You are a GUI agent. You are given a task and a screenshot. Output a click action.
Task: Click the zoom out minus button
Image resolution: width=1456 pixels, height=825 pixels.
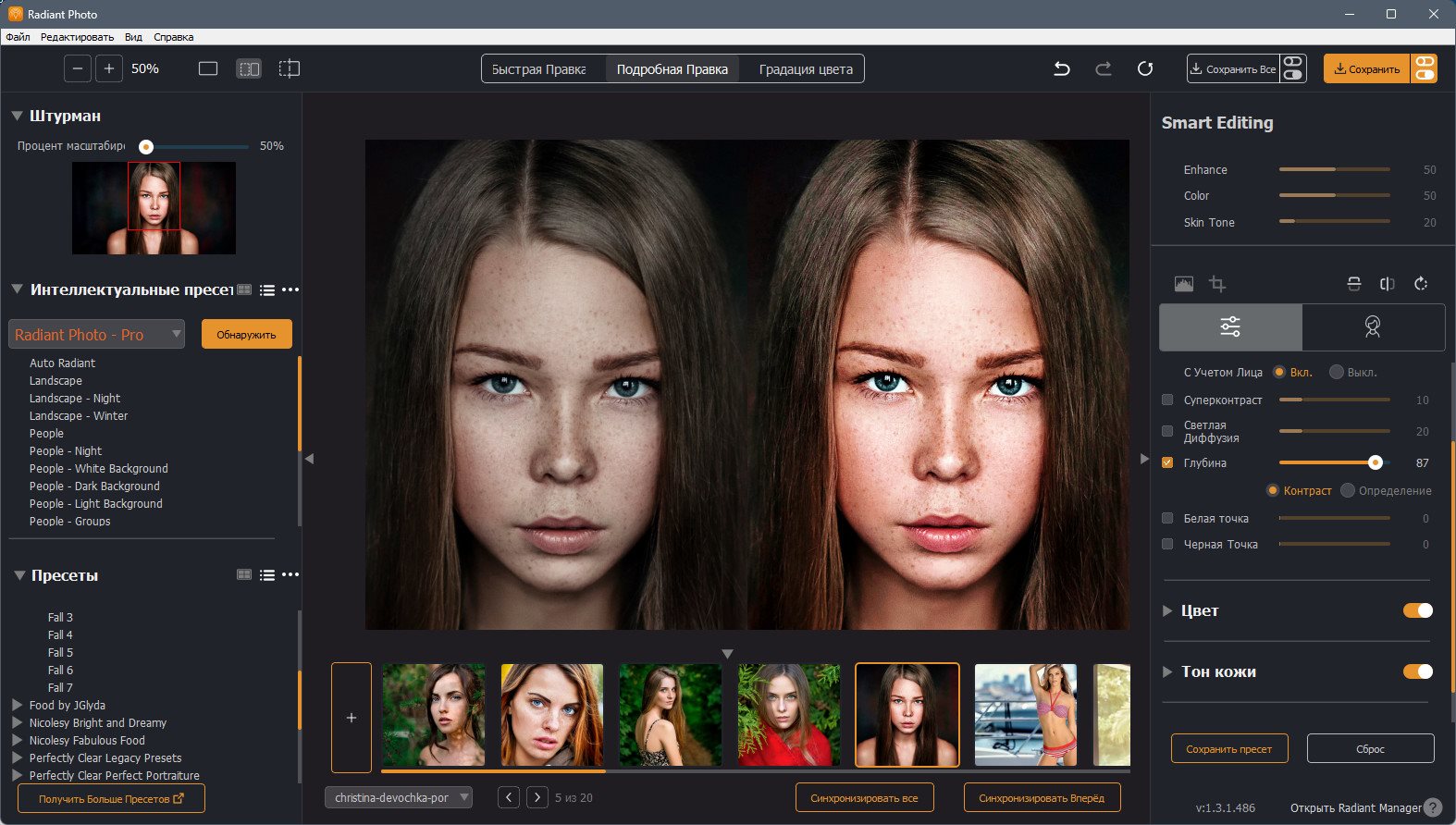tap(78, 68)
